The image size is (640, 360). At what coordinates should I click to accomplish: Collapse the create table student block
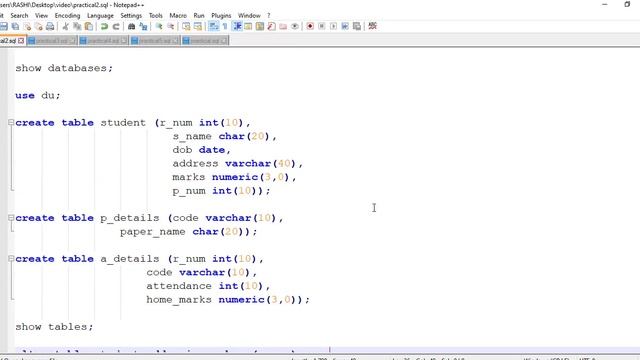[x=11, y=122]
